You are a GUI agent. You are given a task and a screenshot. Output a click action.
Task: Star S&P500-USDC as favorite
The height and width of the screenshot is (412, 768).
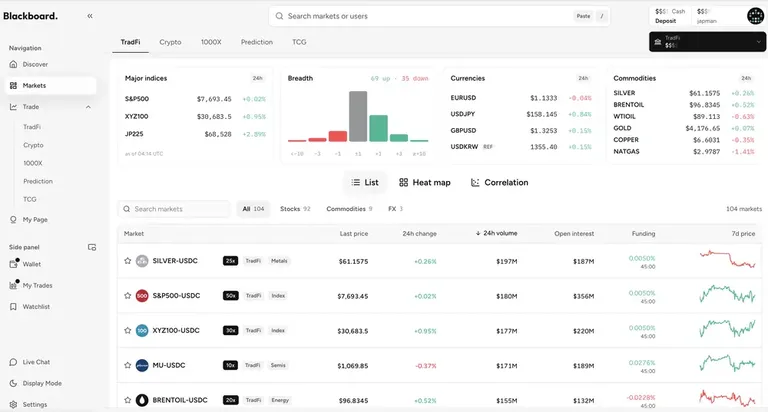[128, 296]
